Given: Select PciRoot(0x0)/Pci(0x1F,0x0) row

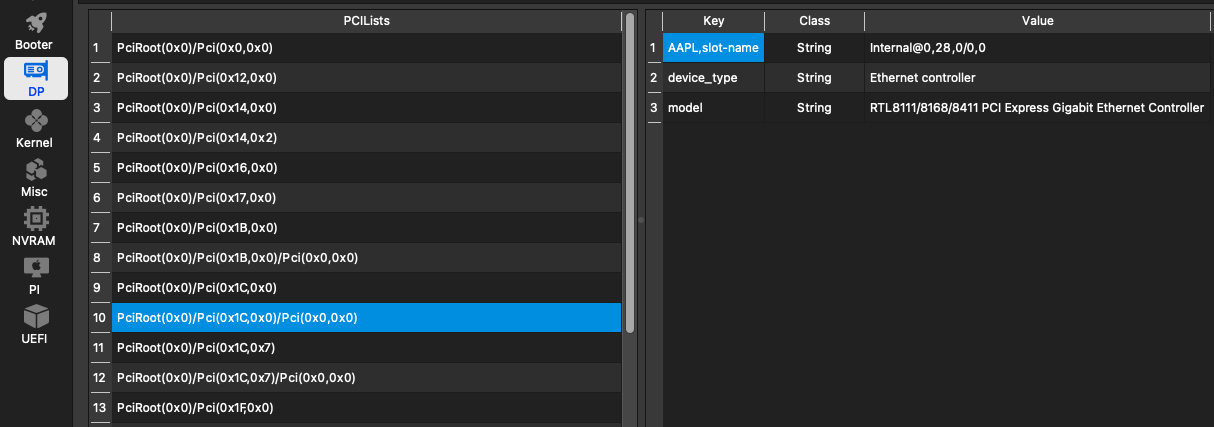Looking at the screenshot, I should click(x=366, y=407).
